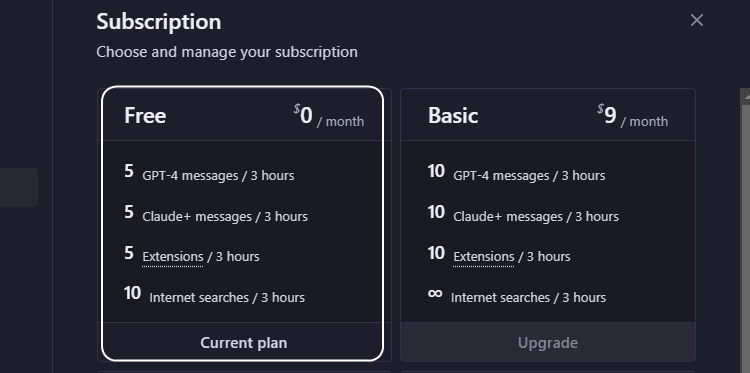Image resolution: width=750 pixels, height=373 pixels.
Task: Click the Current plan button
Action: pyautogui.click(x=243, y=342)
